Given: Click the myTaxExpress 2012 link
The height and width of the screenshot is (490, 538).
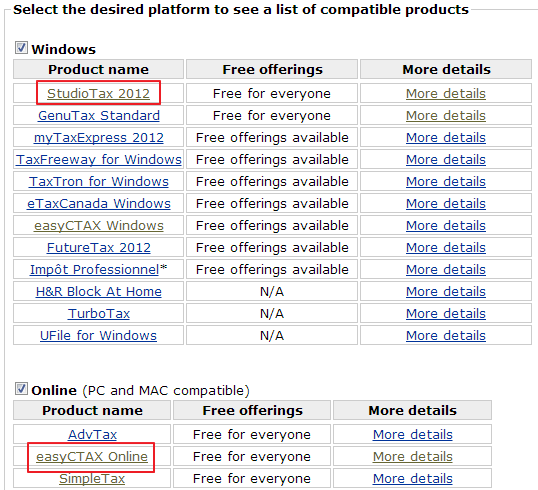Looking at the screenshot, I should (99, 137).
